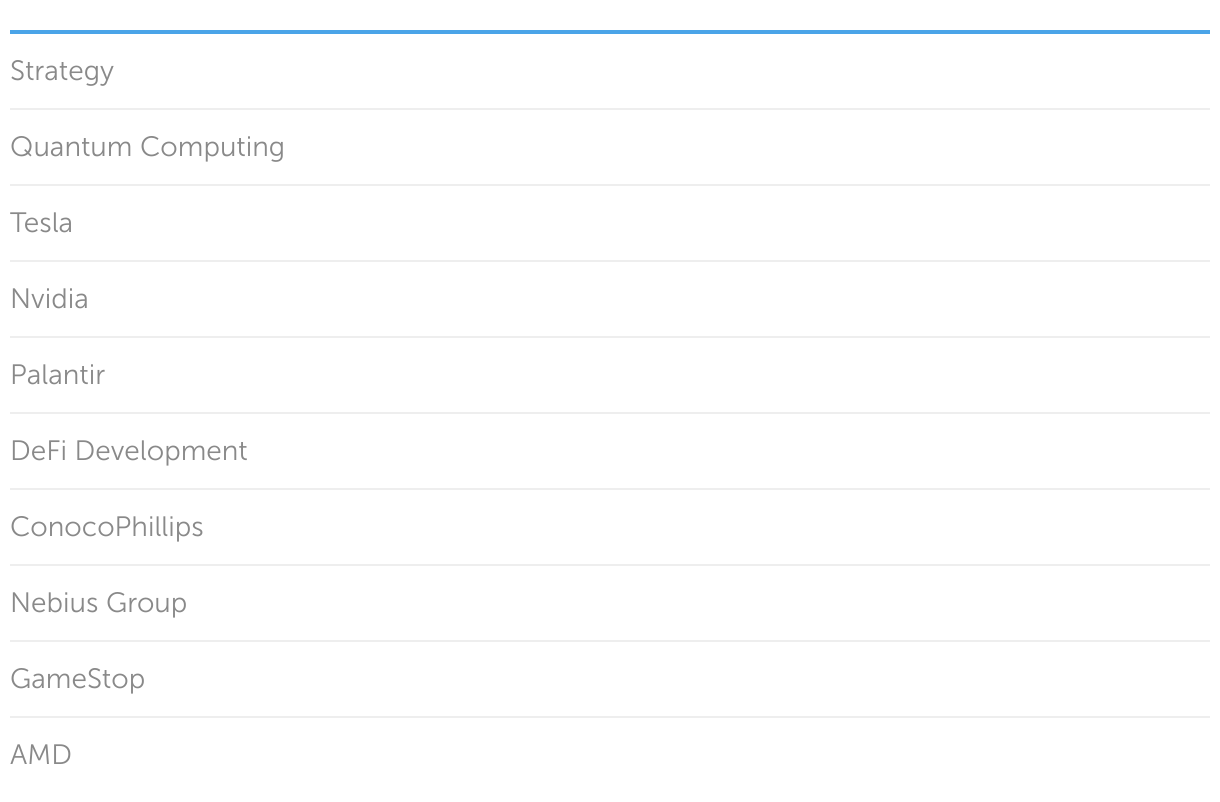Open the Nvidia entry
Image resolution: width=1220 pixels, height=802 pixels.
point(49,299)
